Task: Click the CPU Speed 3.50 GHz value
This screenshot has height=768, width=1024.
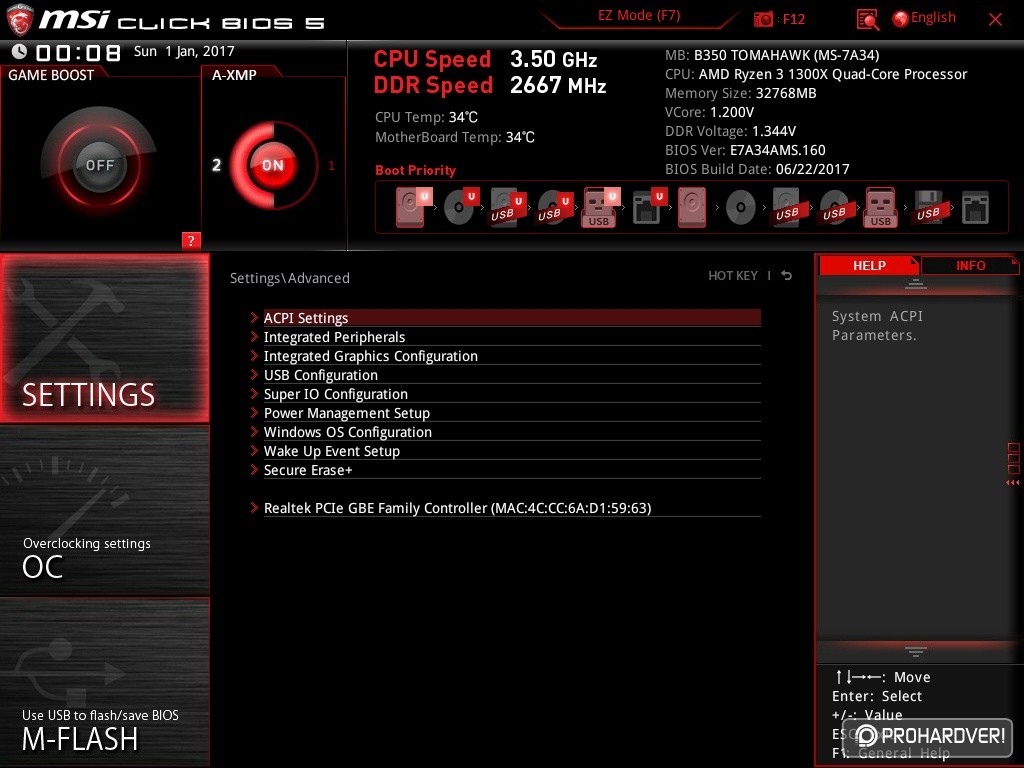Action: (x=554, y=59)
